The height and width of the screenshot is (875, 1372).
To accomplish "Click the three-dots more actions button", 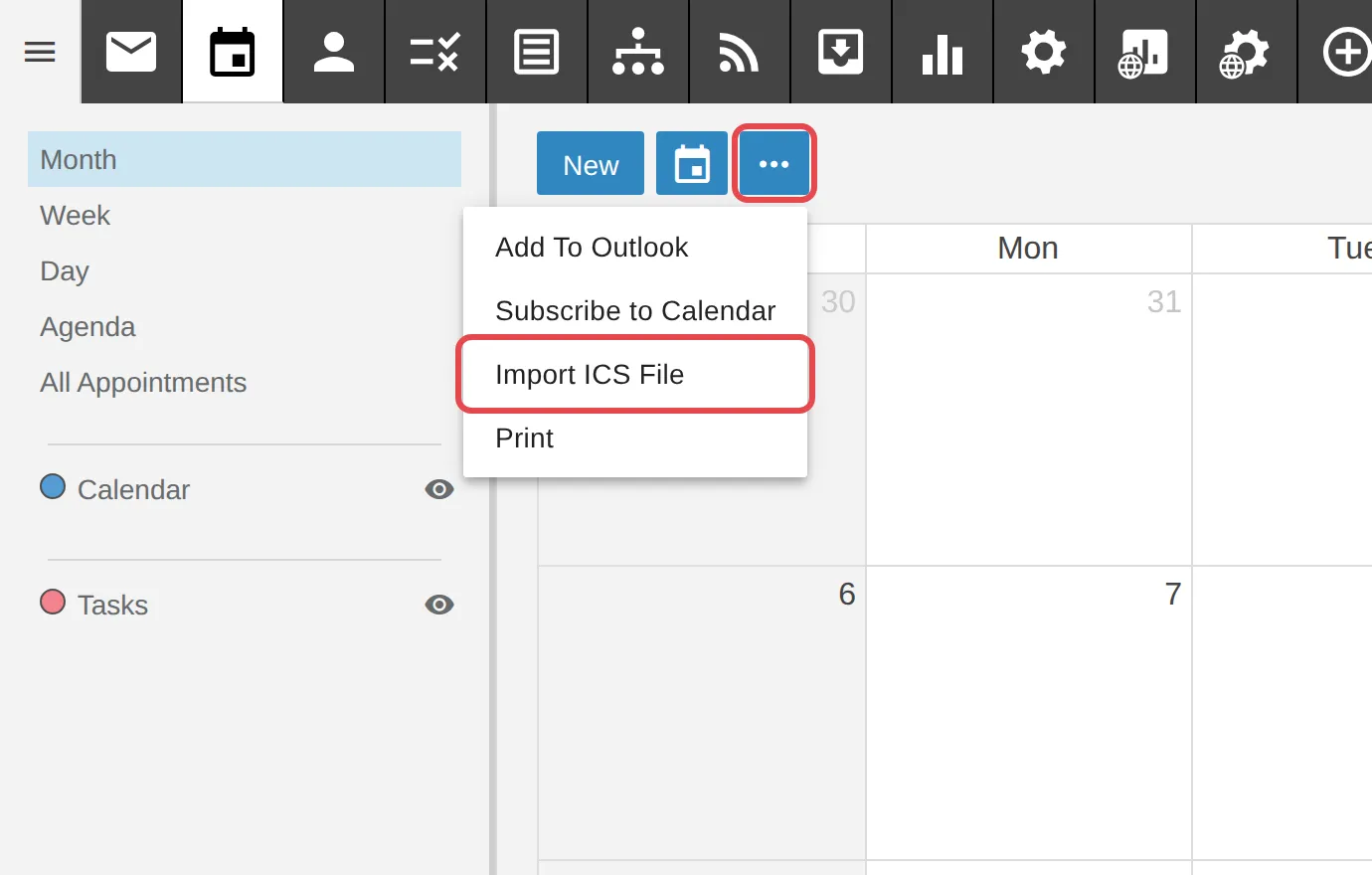I will tap(774, 163).
